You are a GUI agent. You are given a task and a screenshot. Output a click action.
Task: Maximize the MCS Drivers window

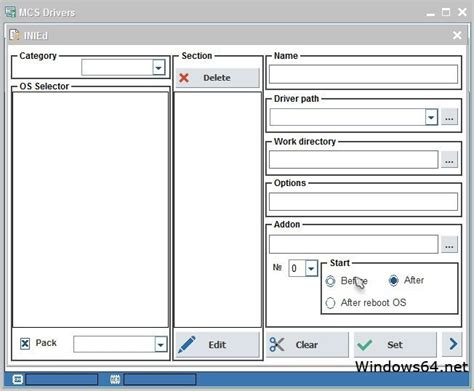click(x=446, y=12)
